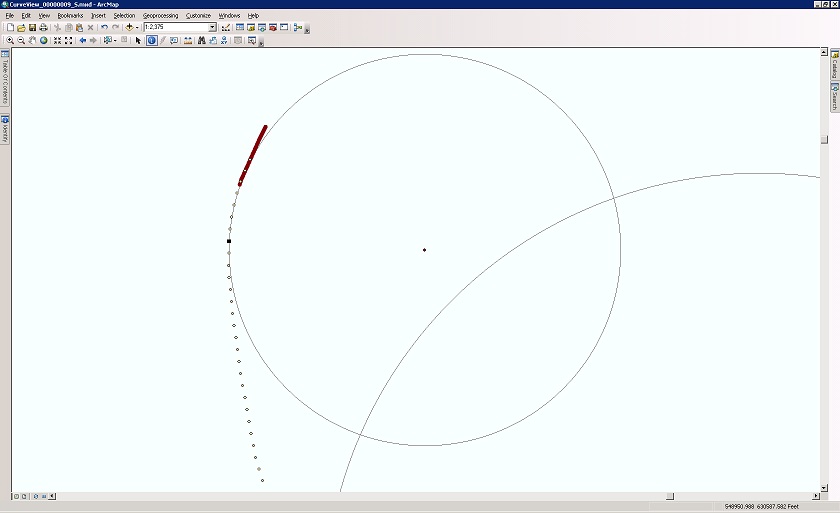Image resolution: width=840 pixels, height=513 pixels.
Task: Click the Fixed Zoom In icon
Action: (57, 40)
